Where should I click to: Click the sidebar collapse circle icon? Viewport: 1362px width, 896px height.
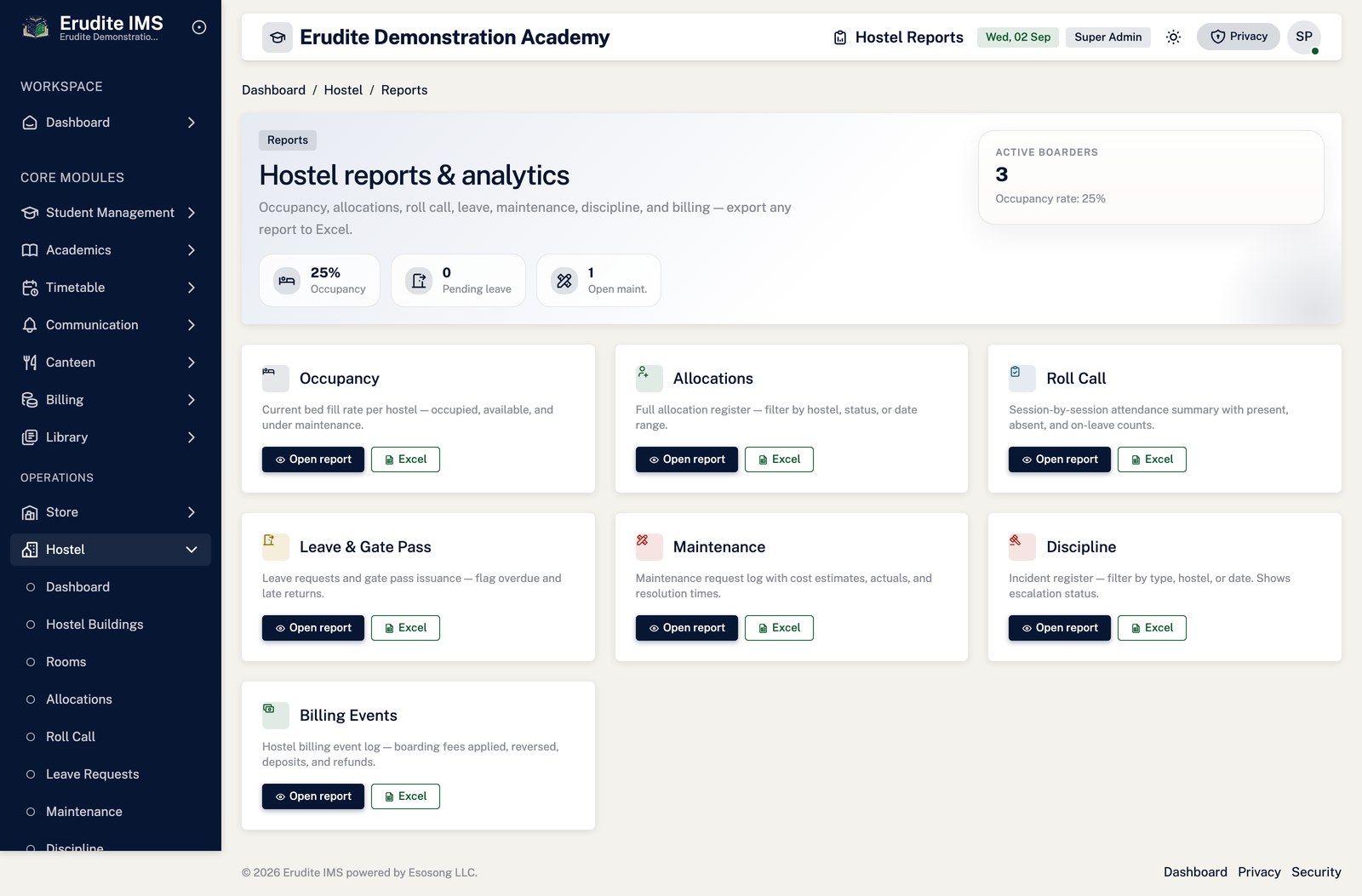coord(199,27)
